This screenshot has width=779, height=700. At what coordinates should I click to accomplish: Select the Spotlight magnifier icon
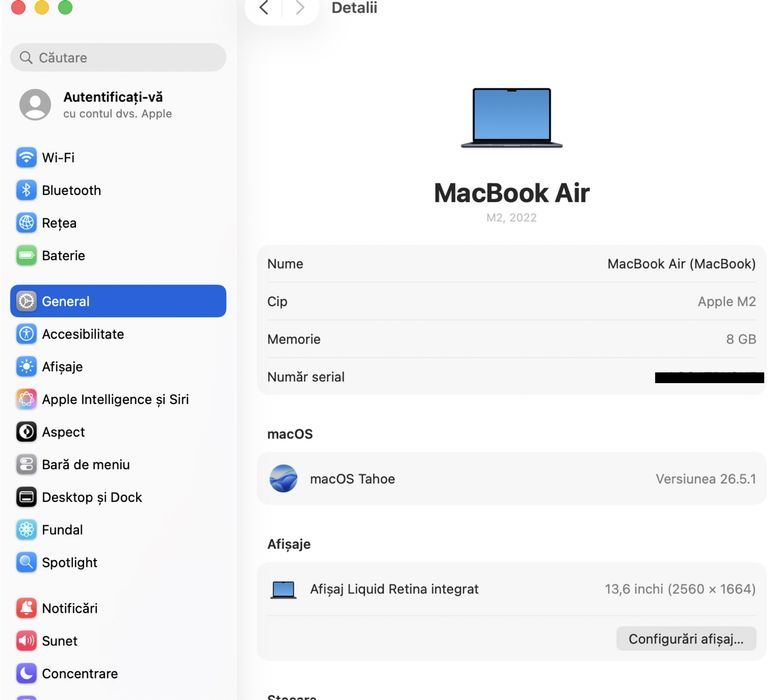coord(26,562)
